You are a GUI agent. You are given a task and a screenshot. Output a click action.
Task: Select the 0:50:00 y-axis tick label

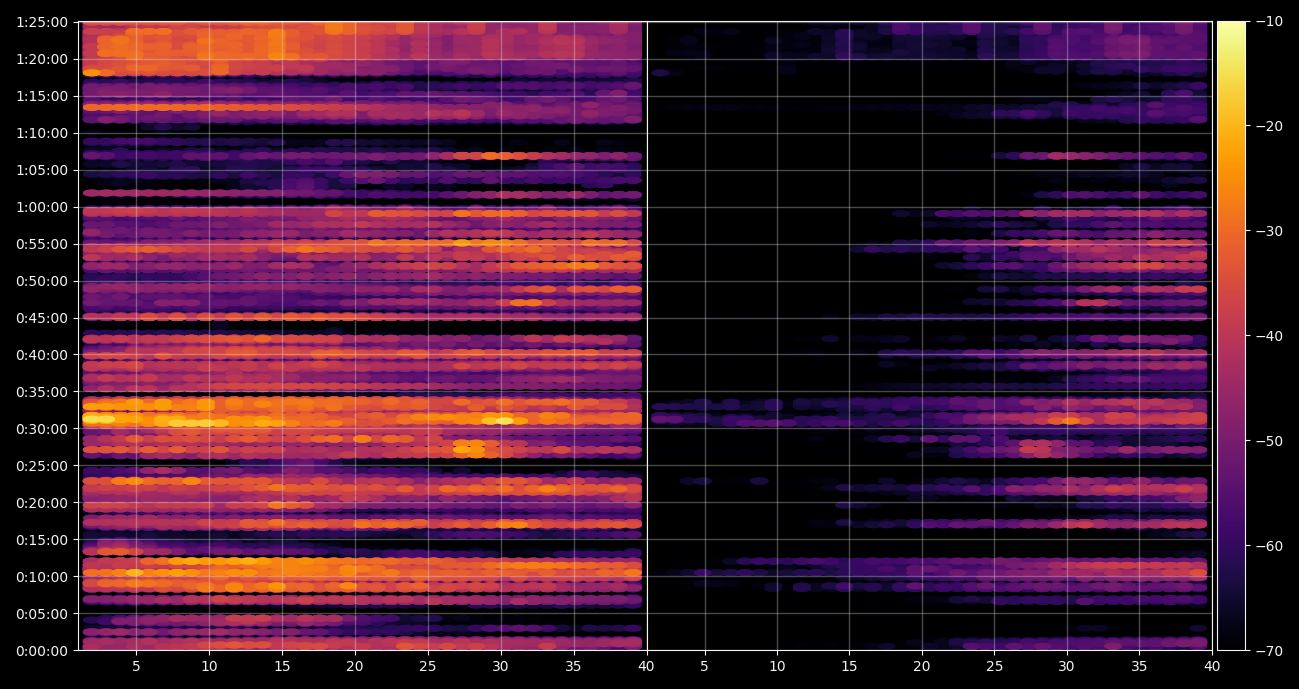pyautogui.click(x=42, y=281)
